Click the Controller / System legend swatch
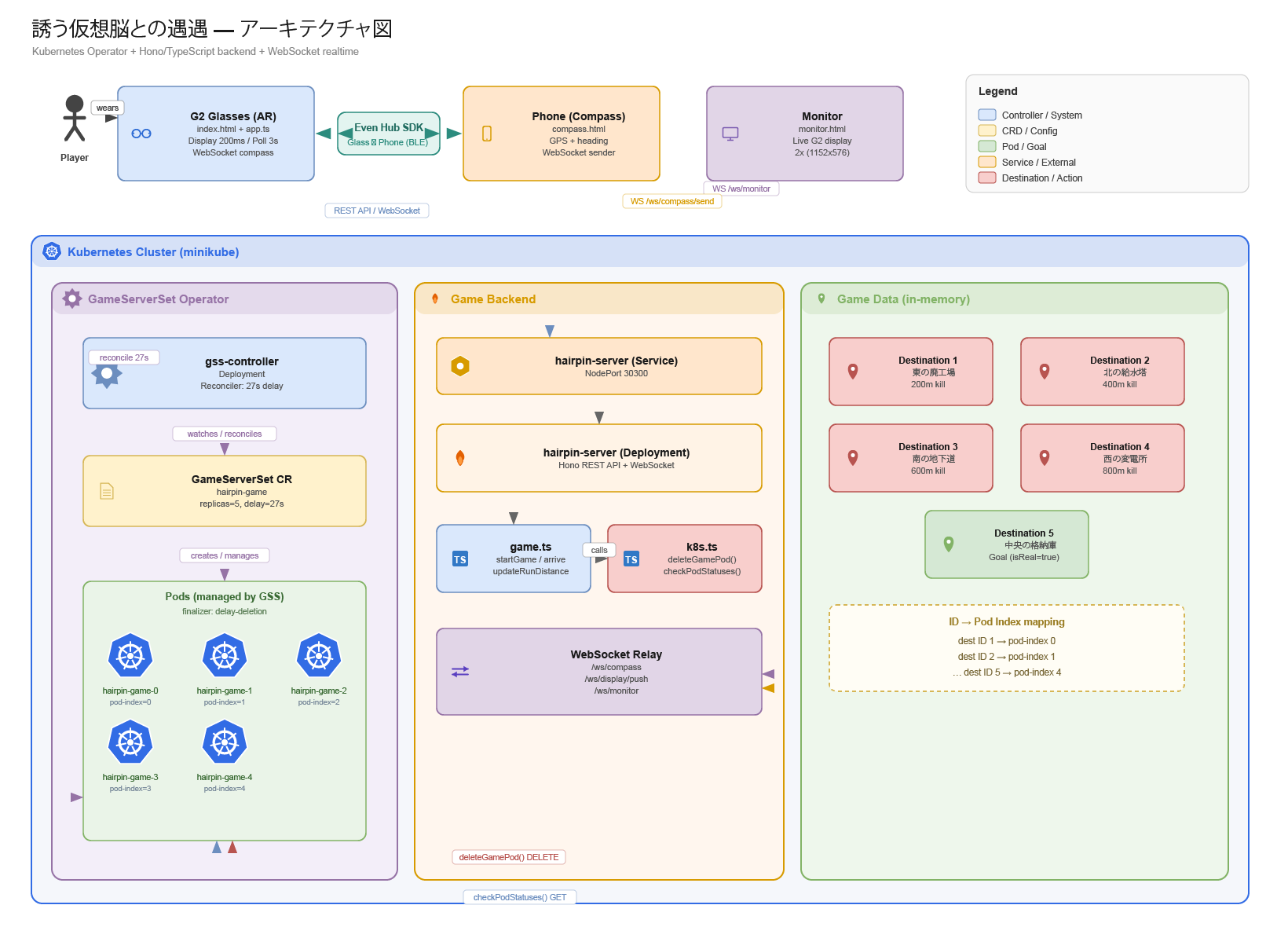Viewport: 1288px width, 927px height. 987,115
